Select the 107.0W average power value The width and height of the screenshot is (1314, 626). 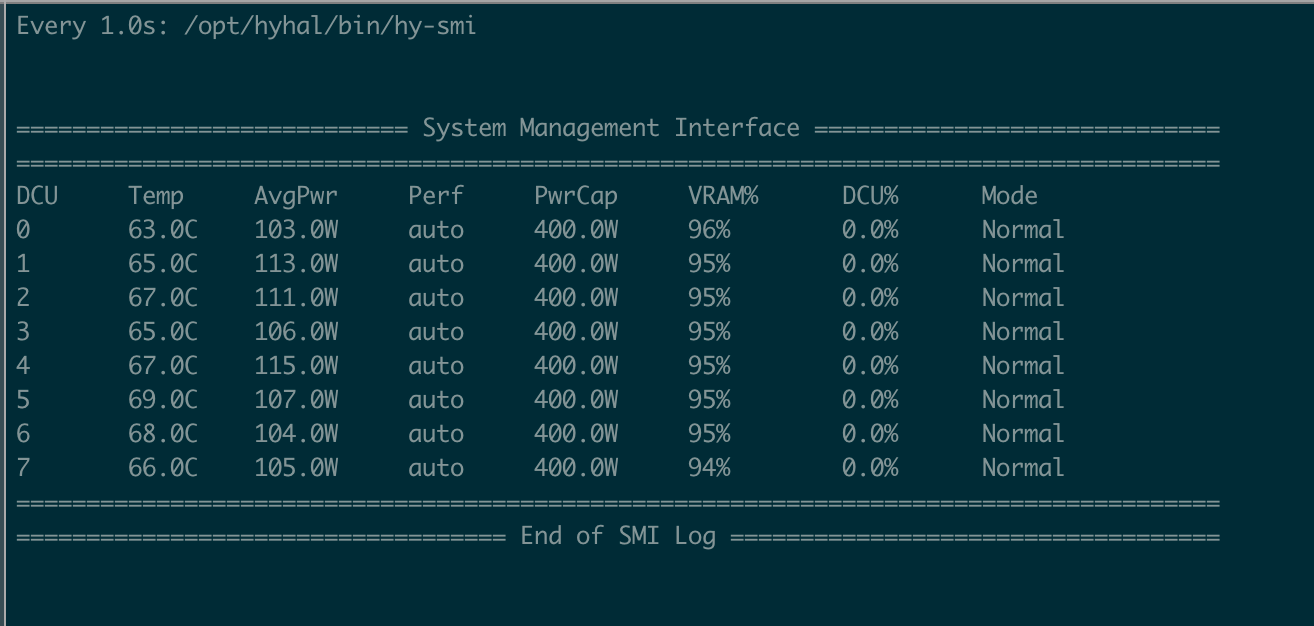click(x=296, y=400)
